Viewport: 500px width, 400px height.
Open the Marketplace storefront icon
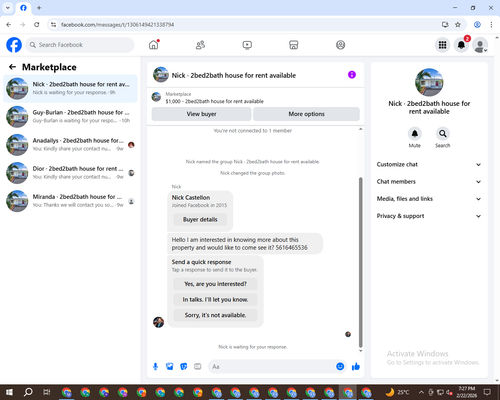click(294, 45)
